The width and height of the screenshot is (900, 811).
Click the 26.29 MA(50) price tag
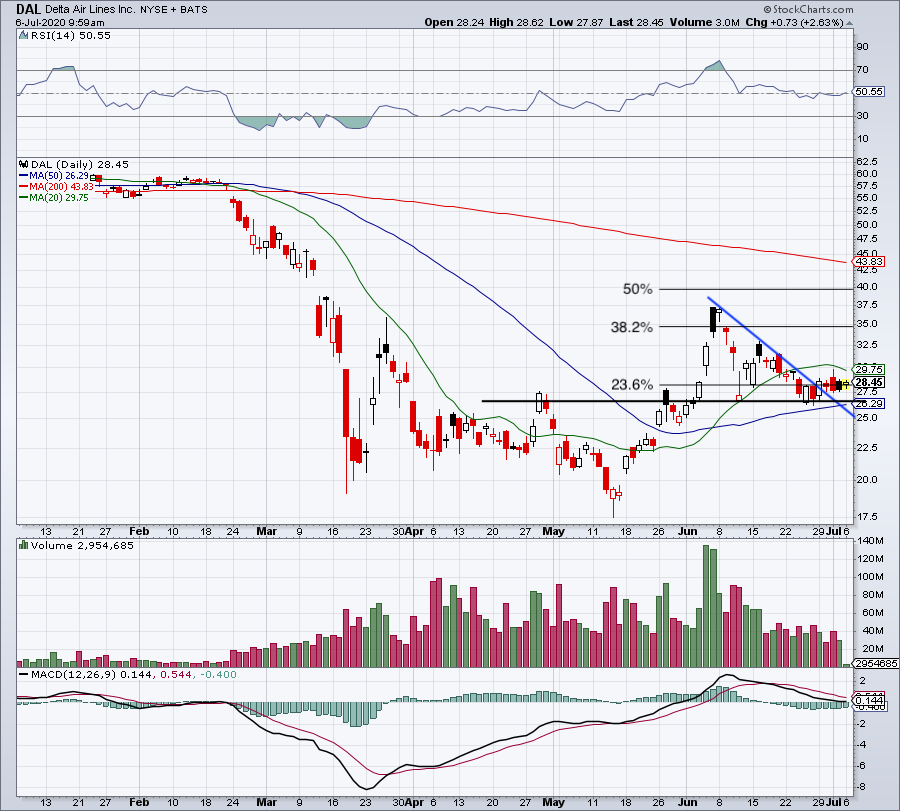(x=868, y=404)
